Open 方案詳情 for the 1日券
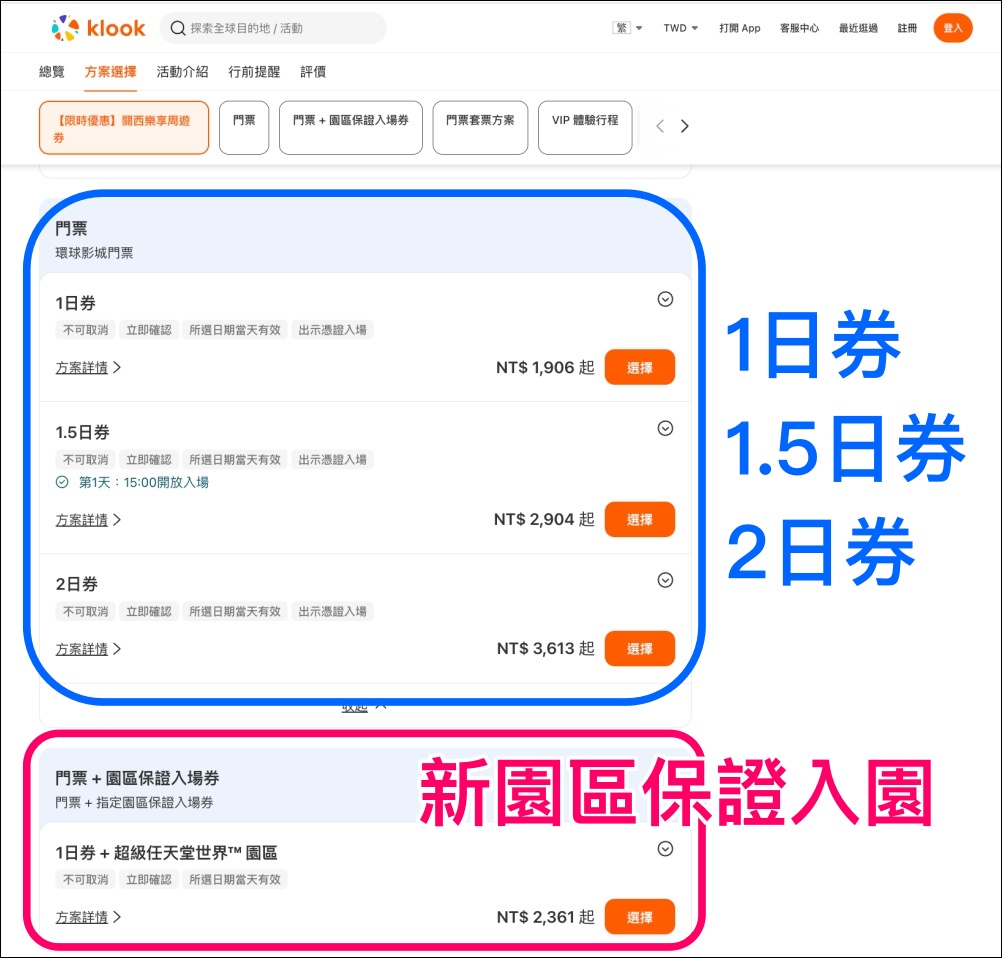The width and height of the screenshot is (1002, 958). pyautogui.click(x=88, y=368)
